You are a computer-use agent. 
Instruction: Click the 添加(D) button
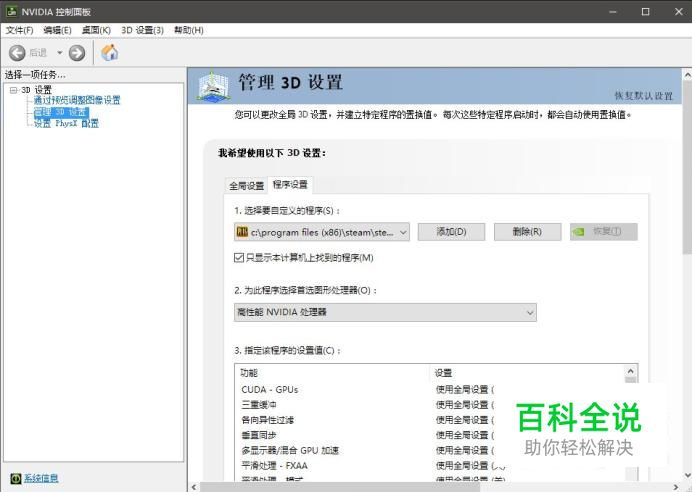point(451,232)
